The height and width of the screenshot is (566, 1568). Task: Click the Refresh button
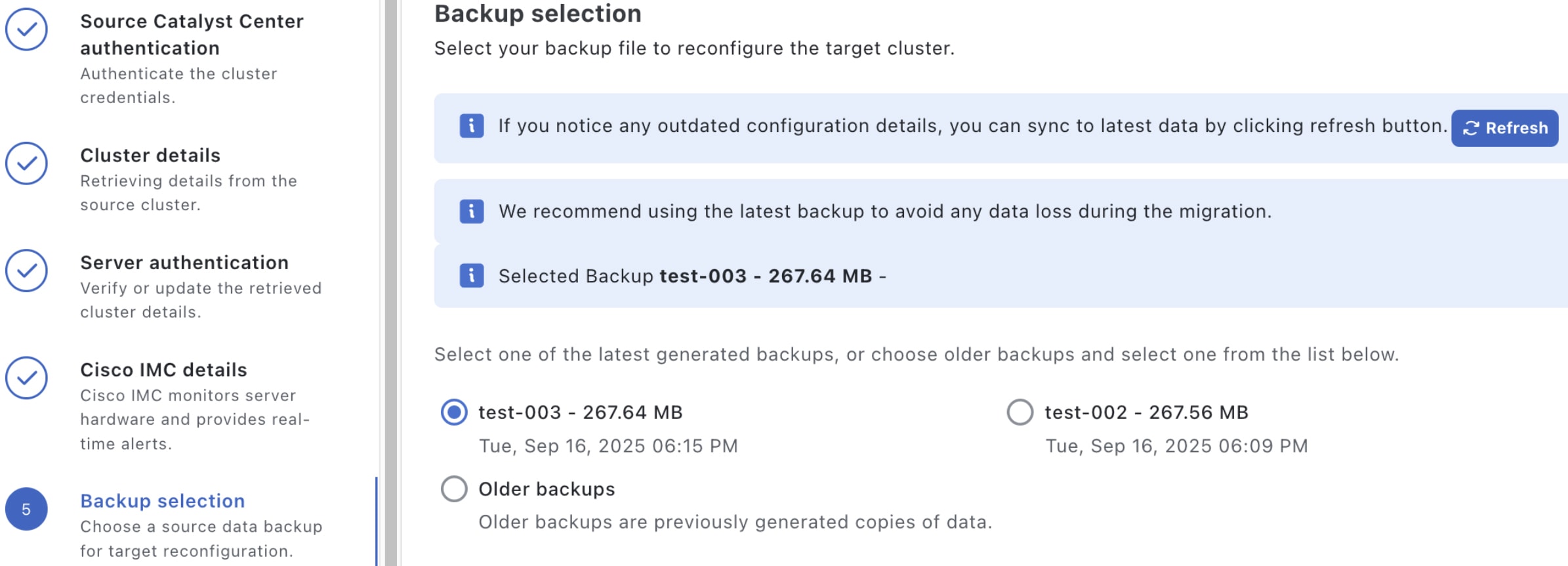click(x=1504, y=128)
